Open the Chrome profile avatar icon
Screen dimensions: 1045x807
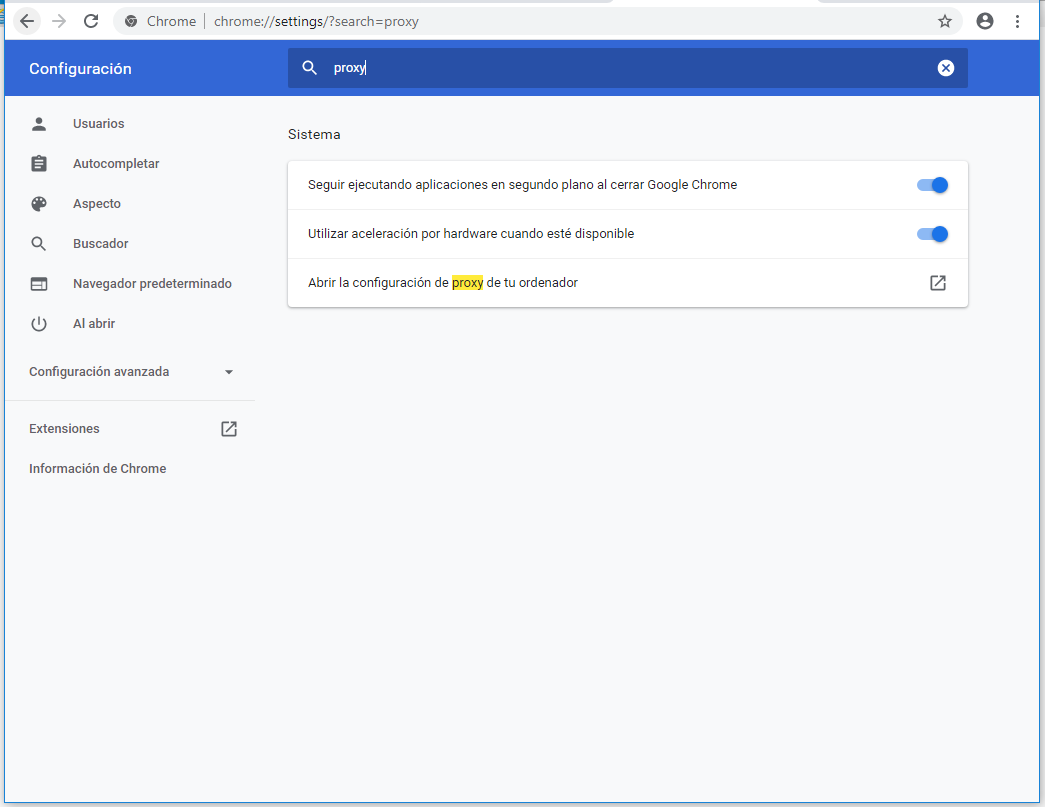[x=985, y=21]
